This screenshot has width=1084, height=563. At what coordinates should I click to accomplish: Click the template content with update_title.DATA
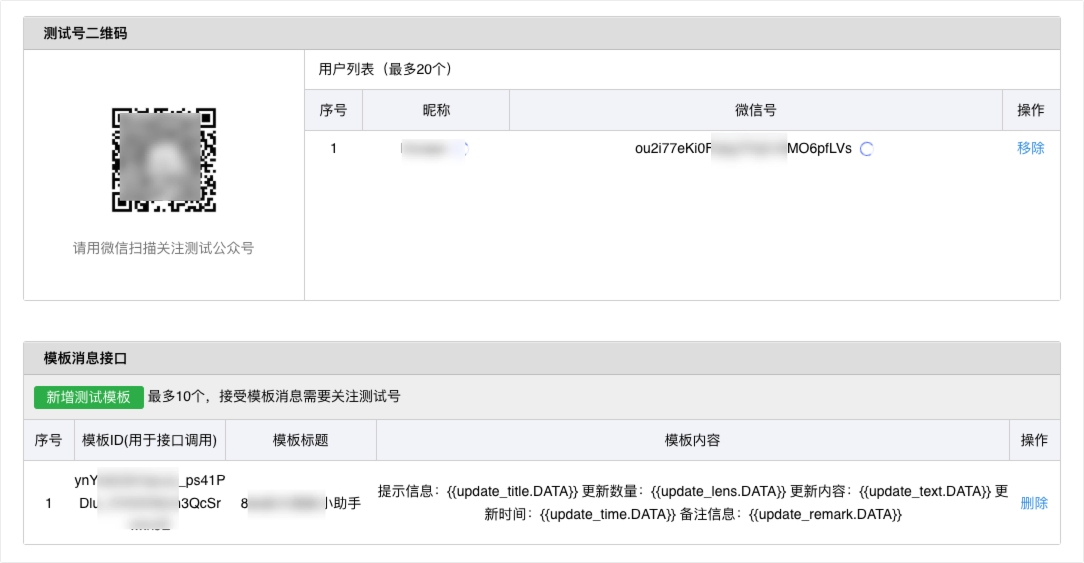tap(693, 503)
